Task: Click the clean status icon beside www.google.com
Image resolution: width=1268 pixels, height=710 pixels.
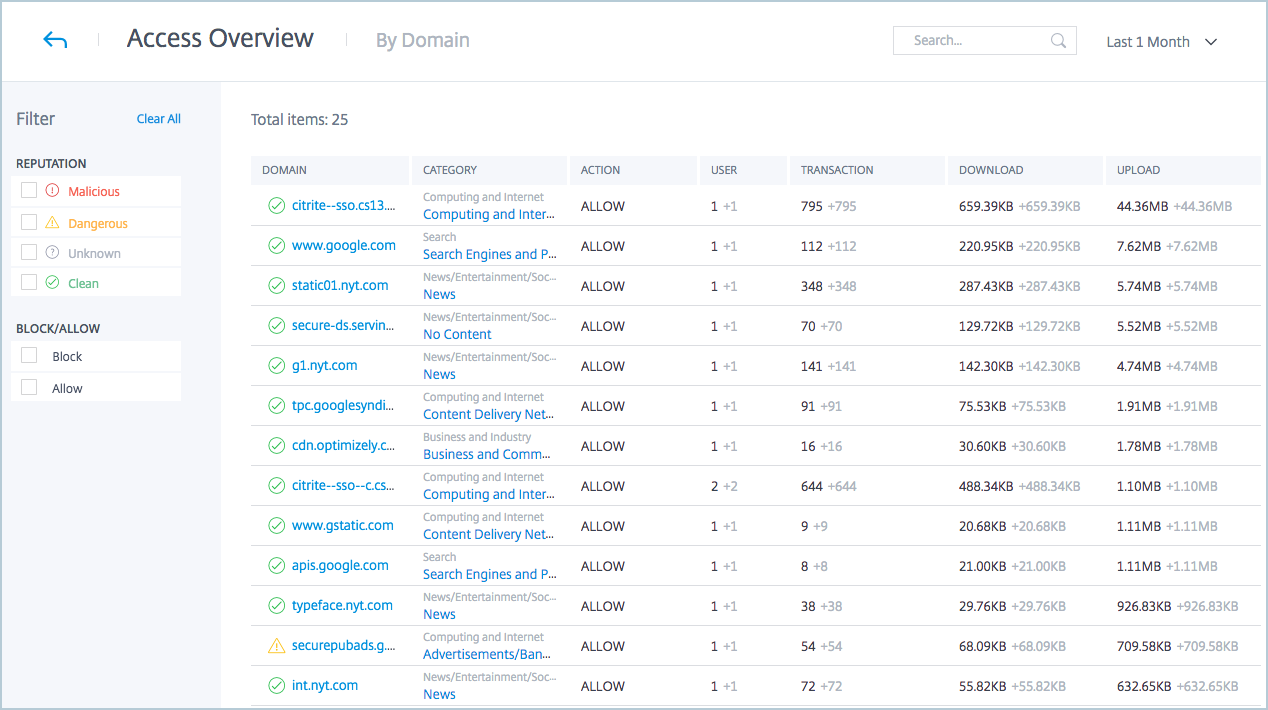Action: point(277,246)
